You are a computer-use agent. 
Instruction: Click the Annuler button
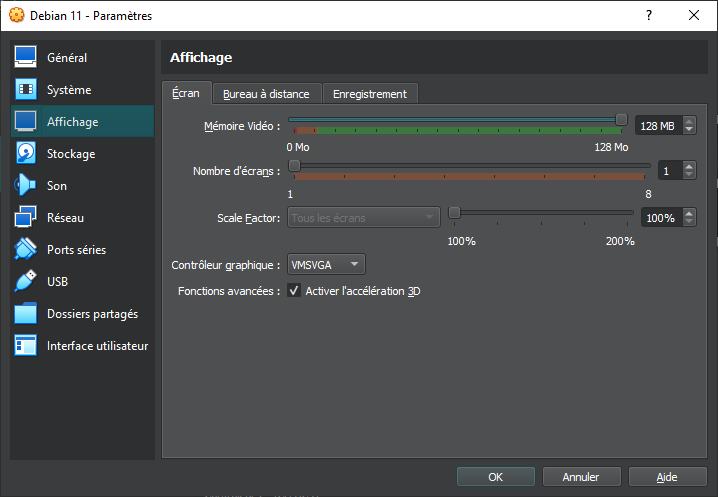click(581, 477)
